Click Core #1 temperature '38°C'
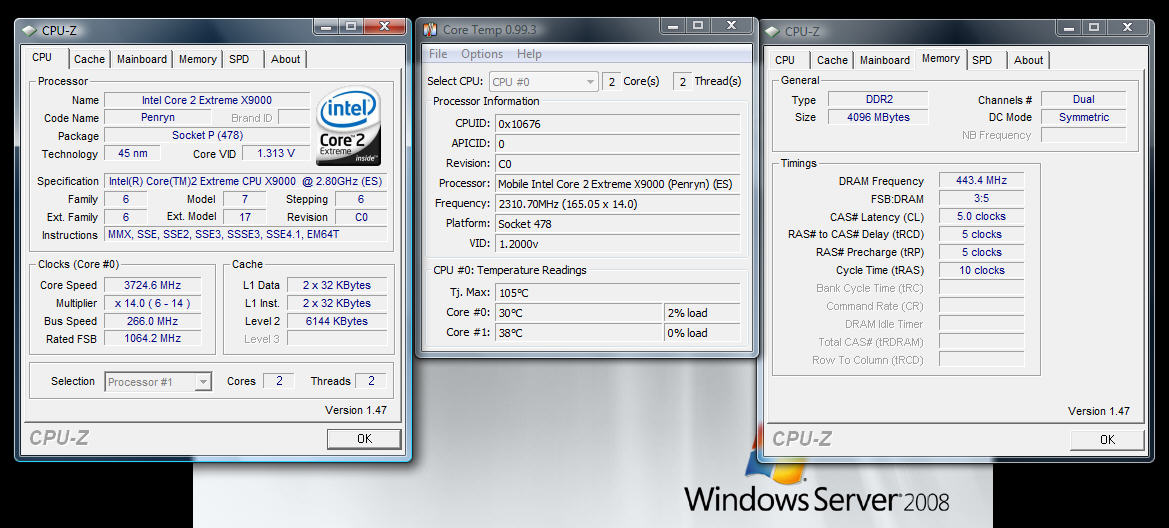 click(578, 333)
